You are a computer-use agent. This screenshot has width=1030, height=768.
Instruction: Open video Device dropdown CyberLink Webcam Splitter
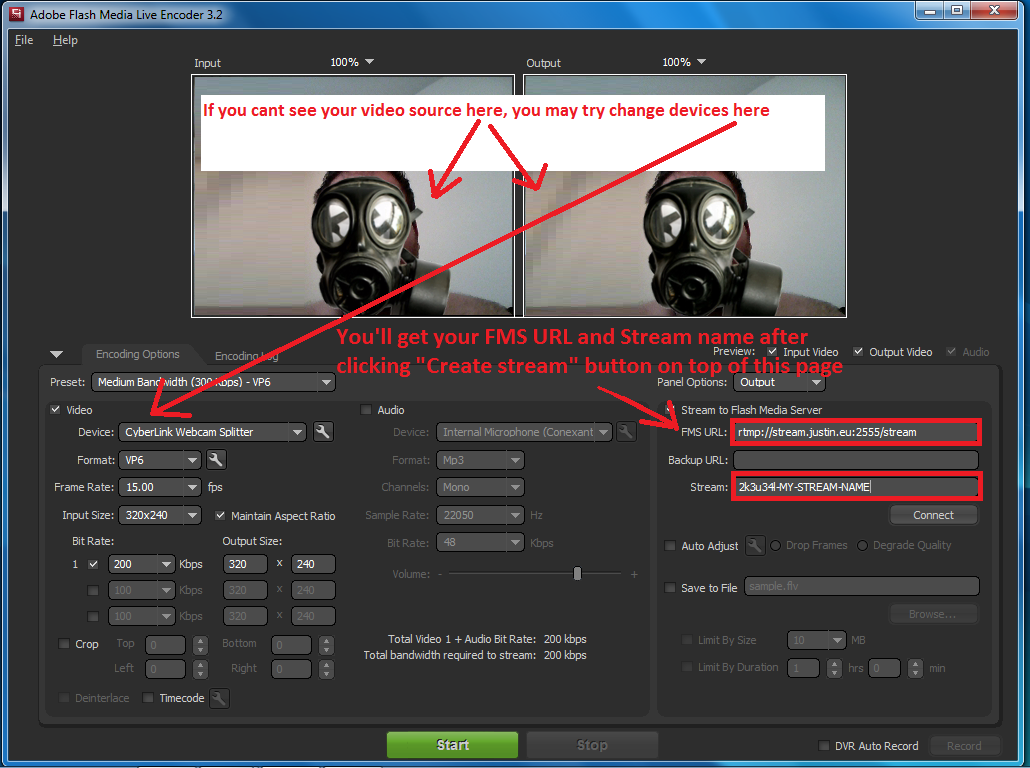pyautogui.click(x=212, y=432)
